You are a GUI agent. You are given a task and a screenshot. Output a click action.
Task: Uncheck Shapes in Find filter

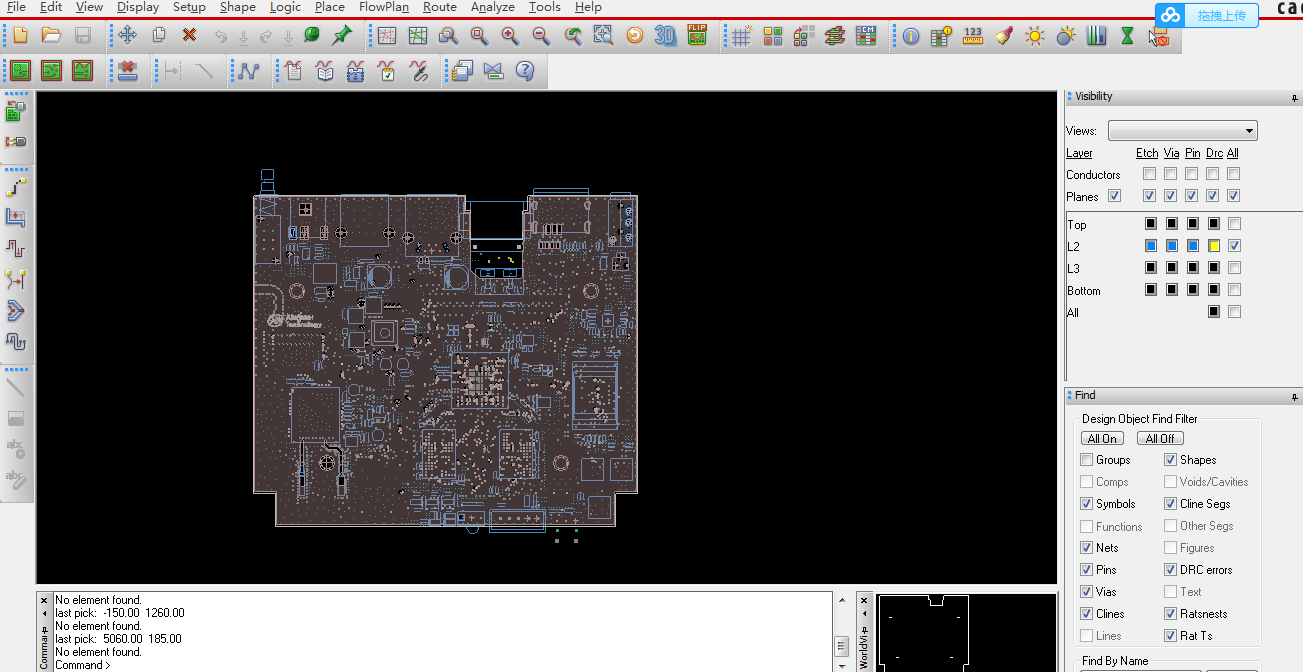(1170, 460)
